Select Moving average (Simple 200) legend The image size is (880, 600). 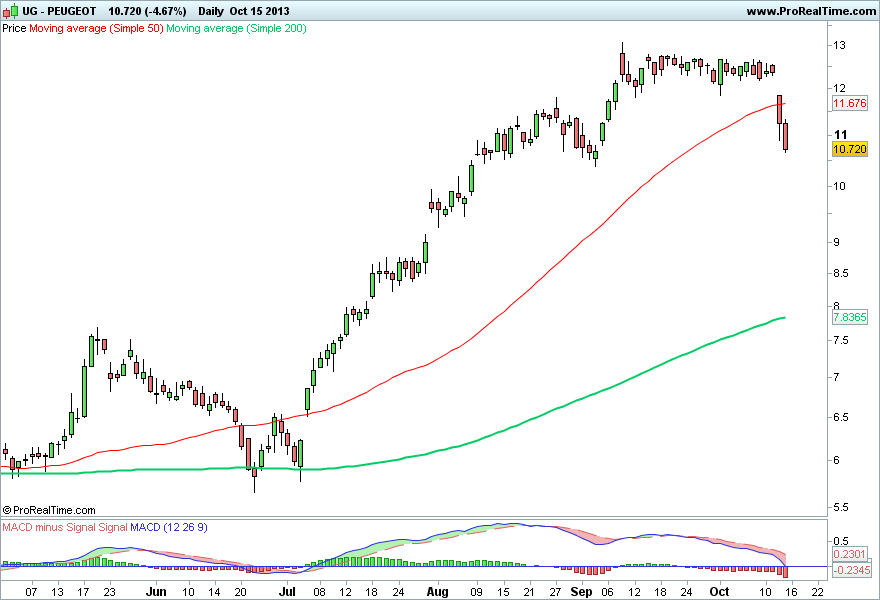(236, 28)
